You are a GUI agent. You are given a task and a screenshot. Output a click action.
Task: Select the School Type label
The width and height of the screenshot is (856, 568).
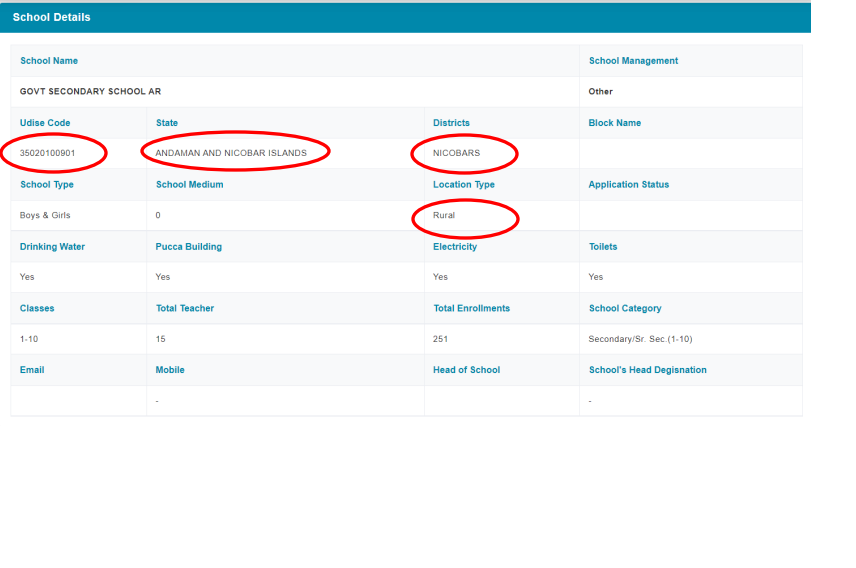tap(47, 185)
